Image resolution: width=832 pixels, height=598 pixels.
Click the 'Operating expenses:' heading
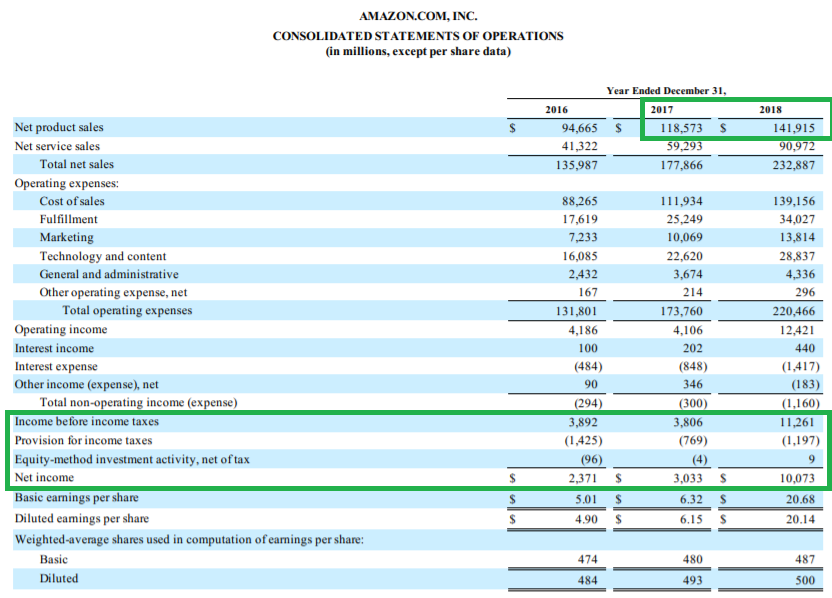(67, 183)
